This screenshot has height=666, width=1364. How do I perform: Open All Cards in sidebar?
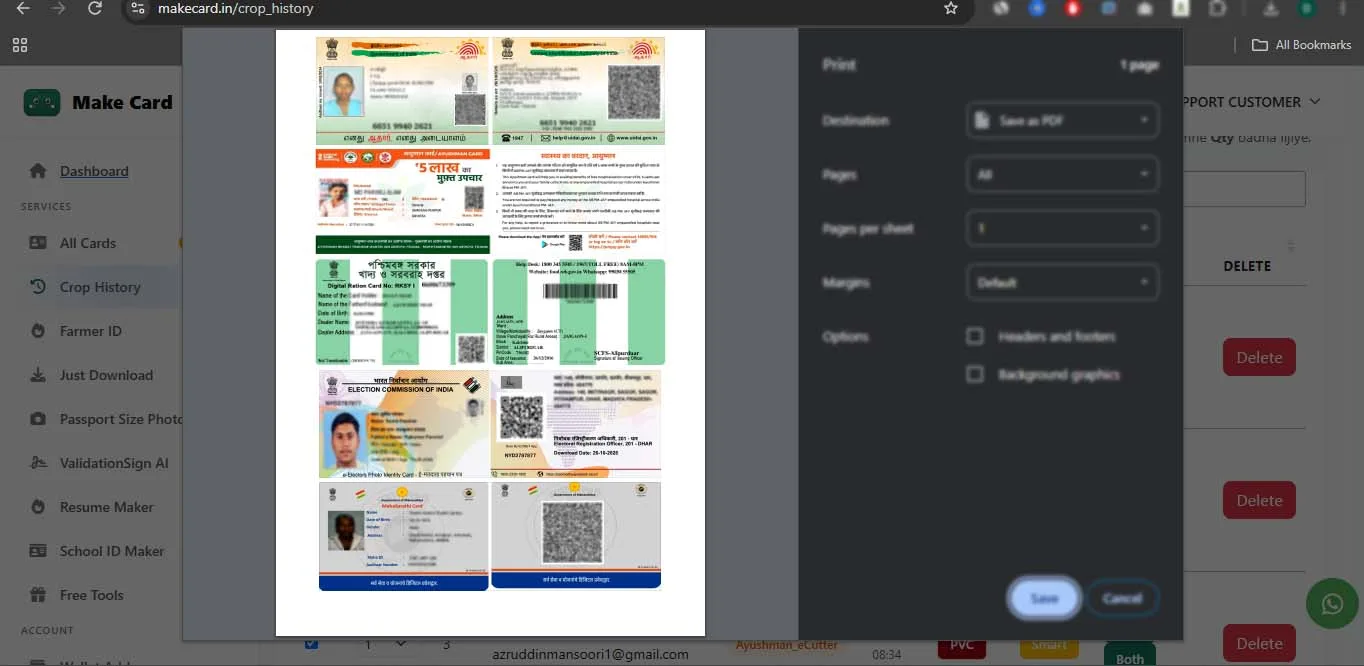[88, 243]
